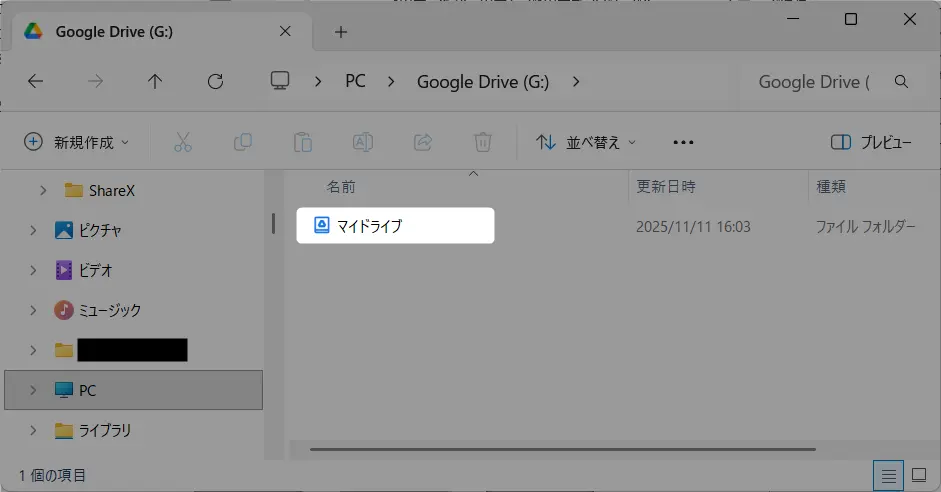The height and width of the screenshot is (492, 941).
Task: Sort by 更新日時 column header
Action: click(665, 187)
